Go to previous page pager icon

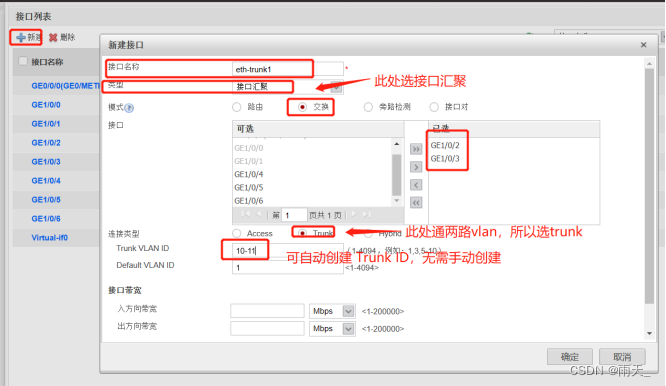258,215
